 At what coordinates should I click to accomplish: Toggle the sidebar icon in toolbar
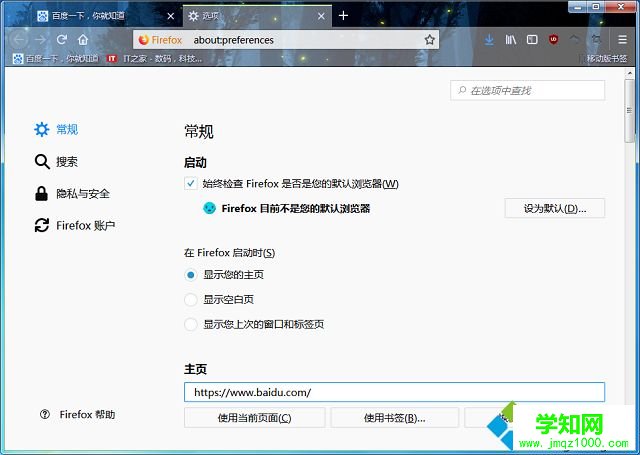pos(532,40)
